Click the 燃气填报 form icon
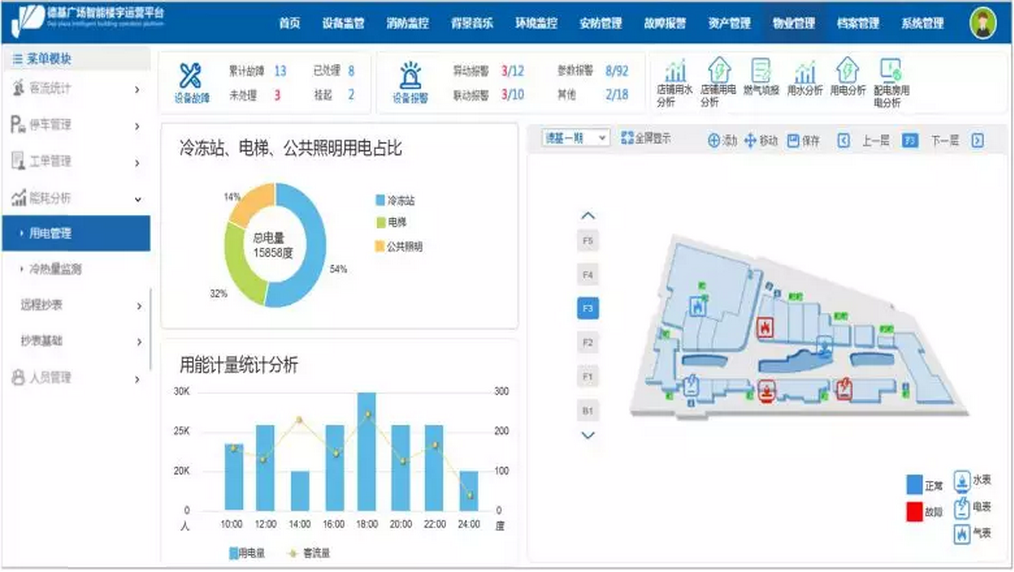The width and height of the screenshot is (1014, 572). click(762, 72)
